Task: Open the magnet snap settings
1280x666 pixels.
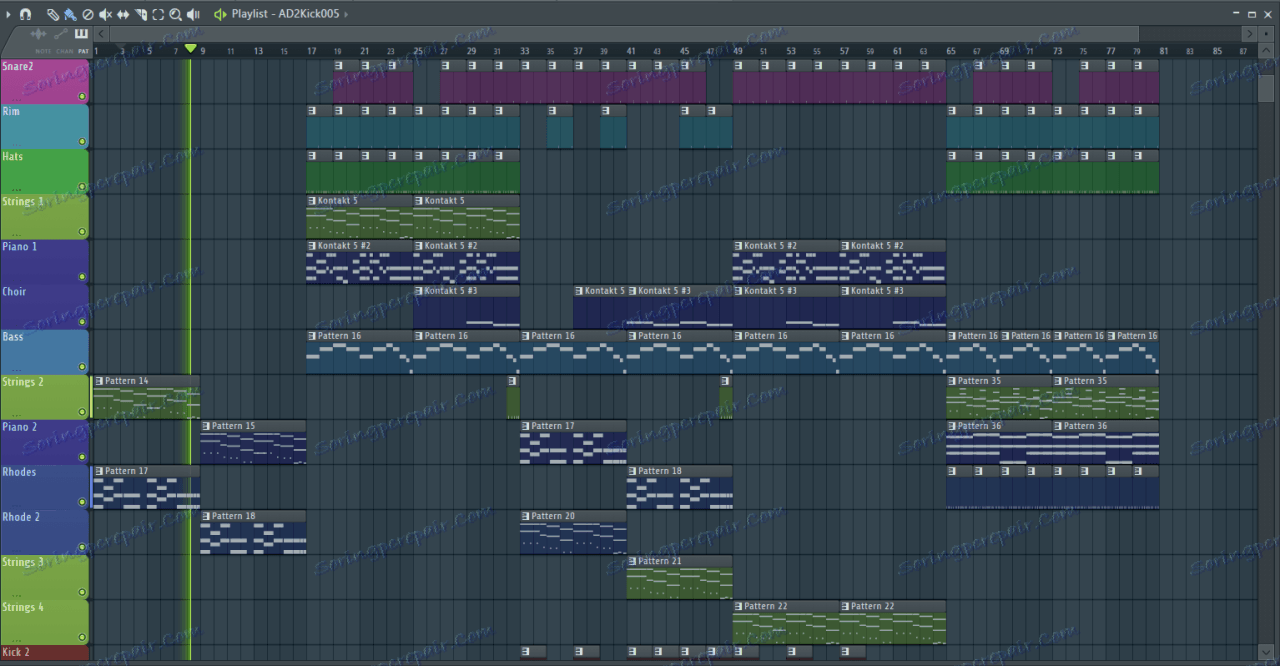Action: point(25,14)
